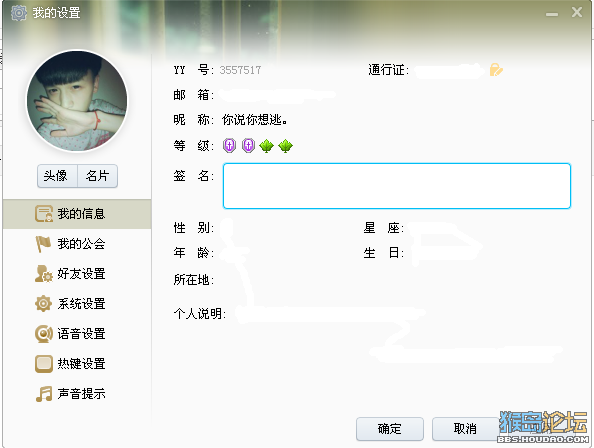
Task: Click the second purple shield level badge
Action: click(248, 145)
